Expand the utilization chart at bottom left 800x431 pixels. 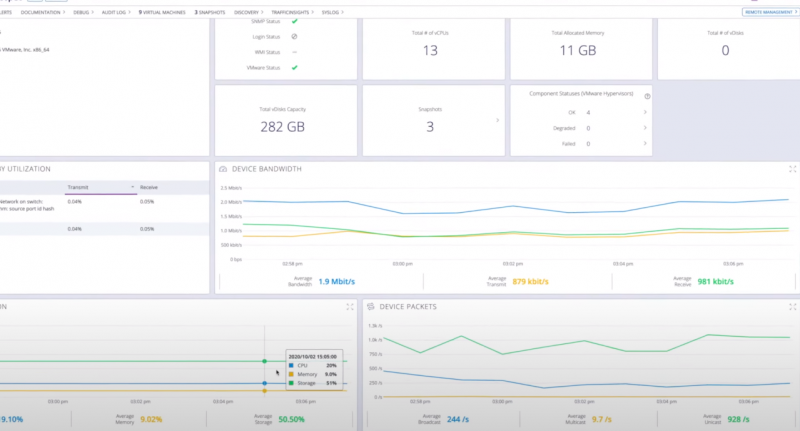349,306
